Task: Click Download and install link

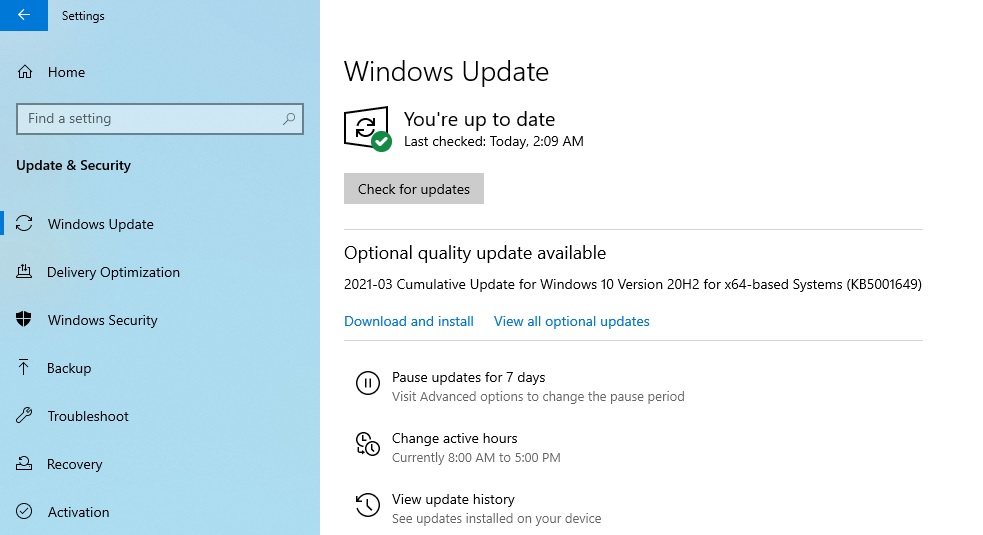Action: point(409,321)
